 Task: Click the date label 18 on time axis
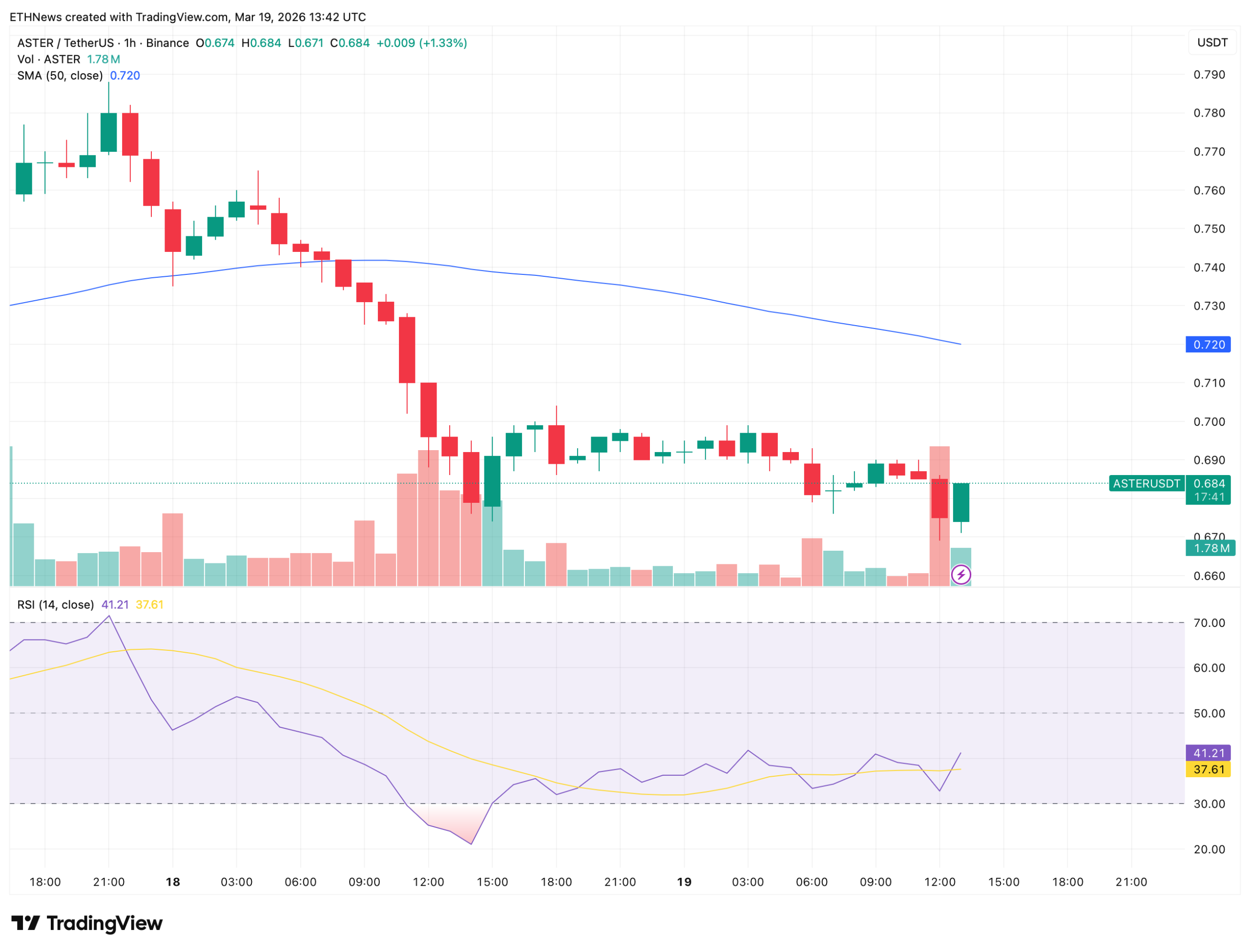click(172, 882)
